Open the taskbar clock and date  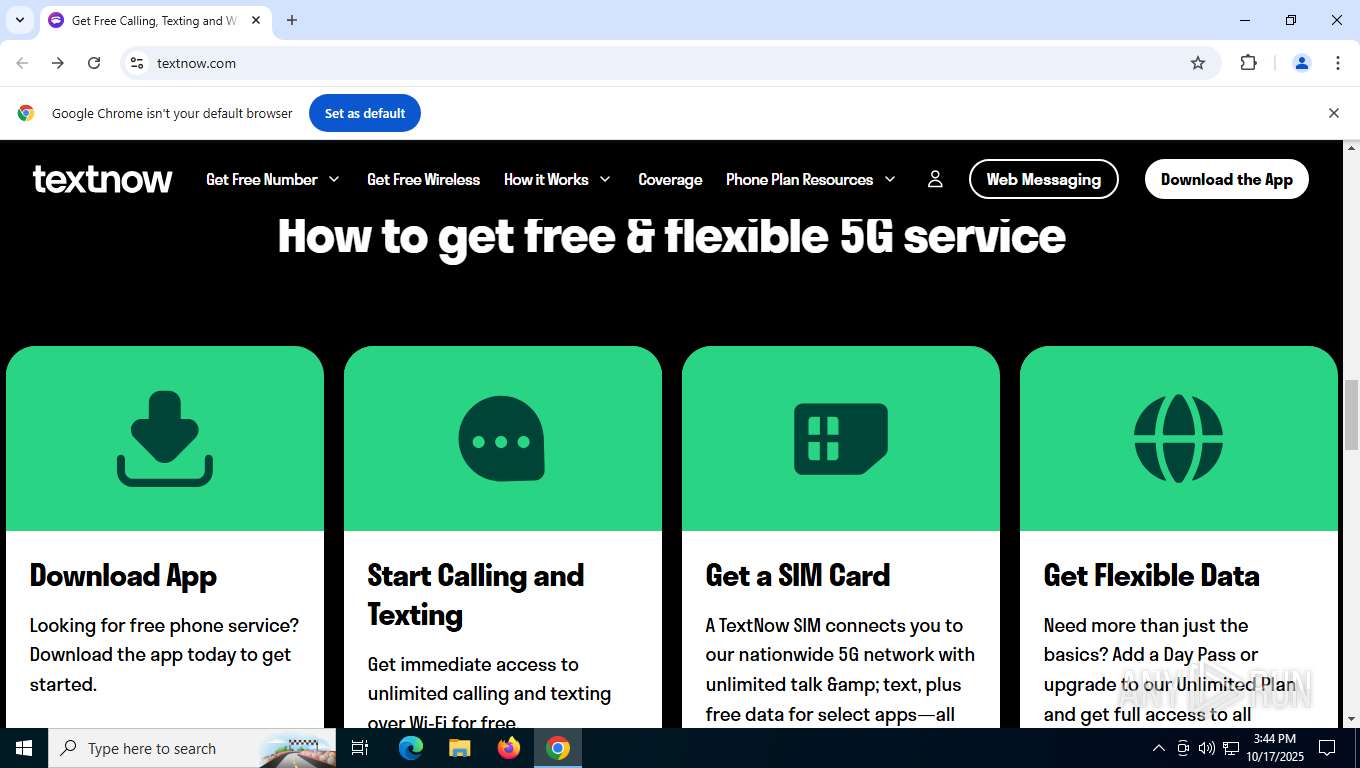pyautogui.click(x=1274, y=748)
